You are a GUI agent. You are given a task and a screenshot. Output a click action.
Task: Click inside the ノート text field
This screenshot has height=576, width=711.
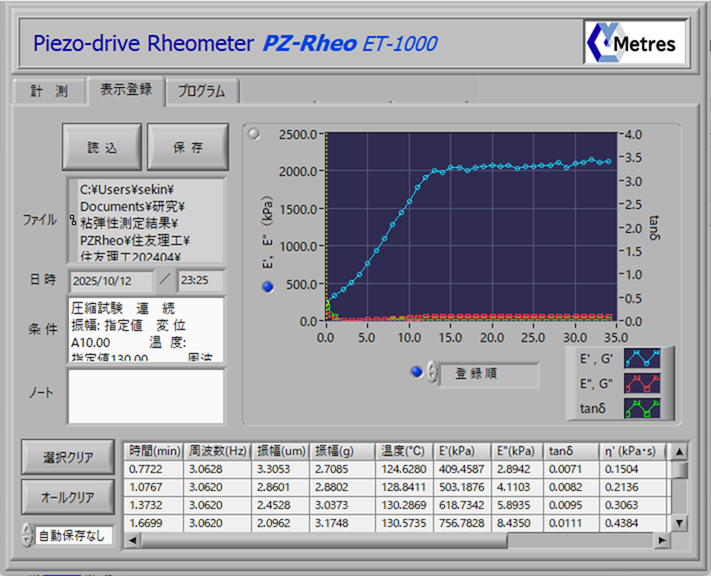pyautogui.click(x=145, y=394)
